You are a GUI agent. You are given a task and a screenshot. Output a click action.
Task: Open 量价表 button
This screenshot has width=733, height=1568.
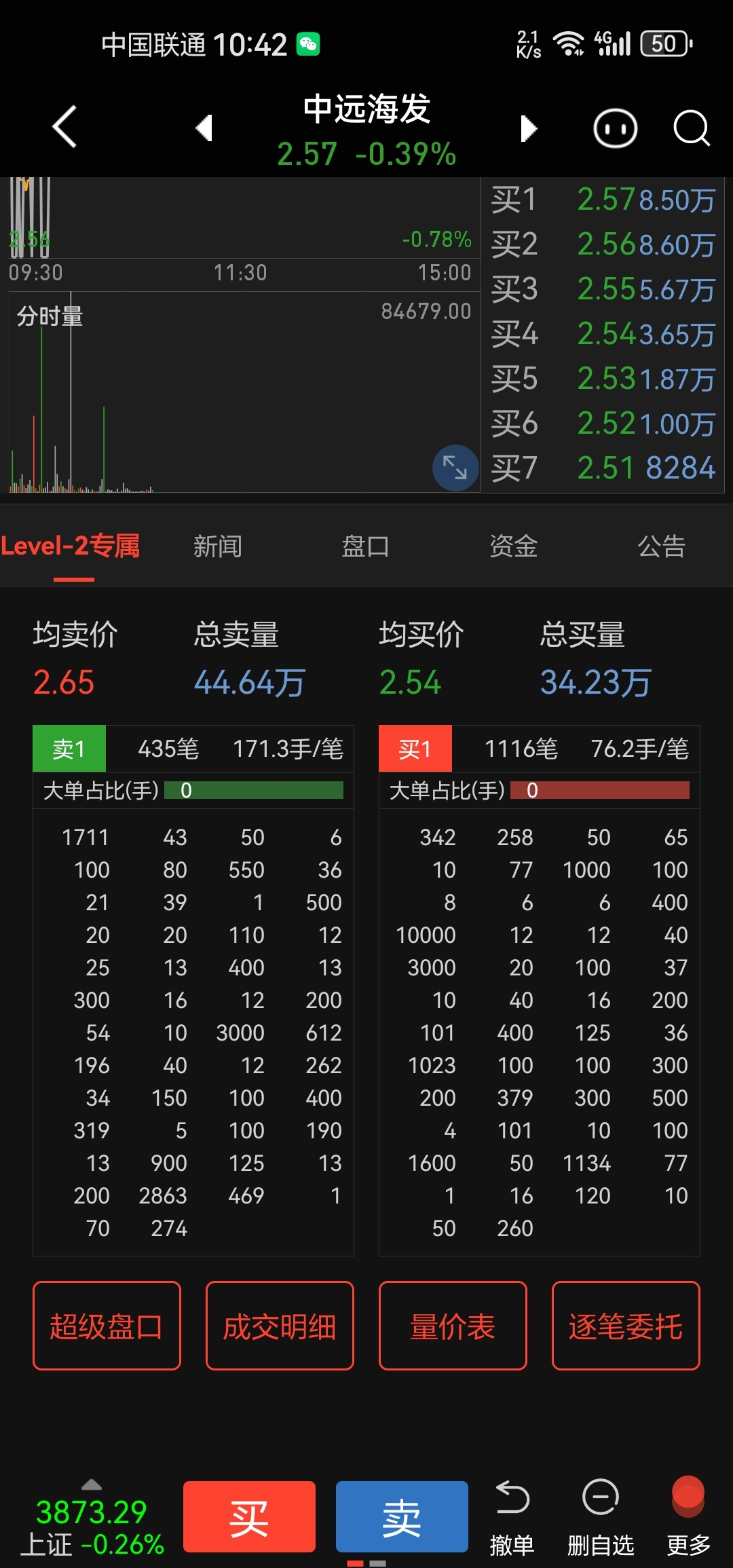click(x=453, y=1326)
